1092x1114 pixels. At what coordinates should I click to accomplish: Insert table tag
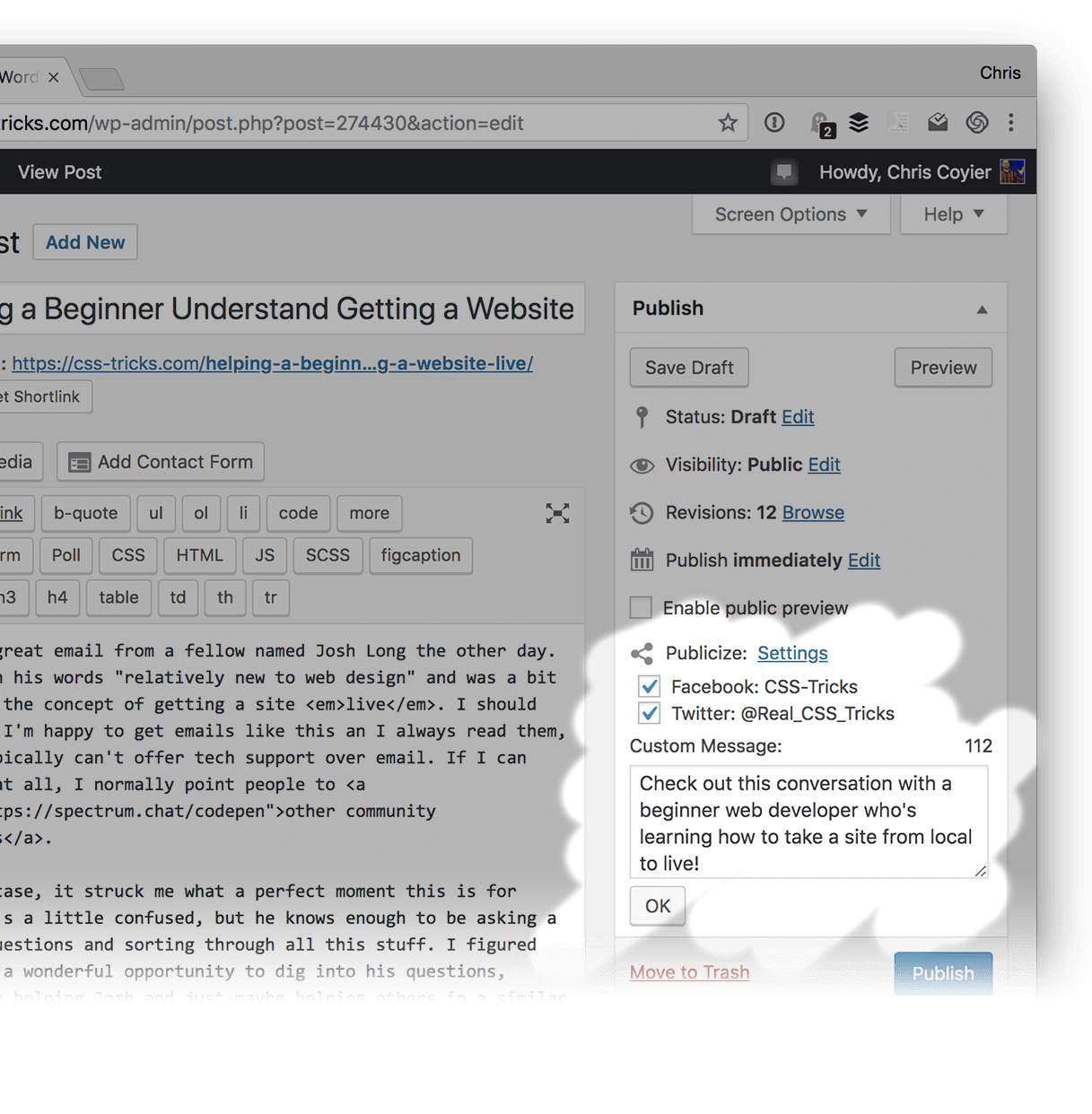click(118, 597)
